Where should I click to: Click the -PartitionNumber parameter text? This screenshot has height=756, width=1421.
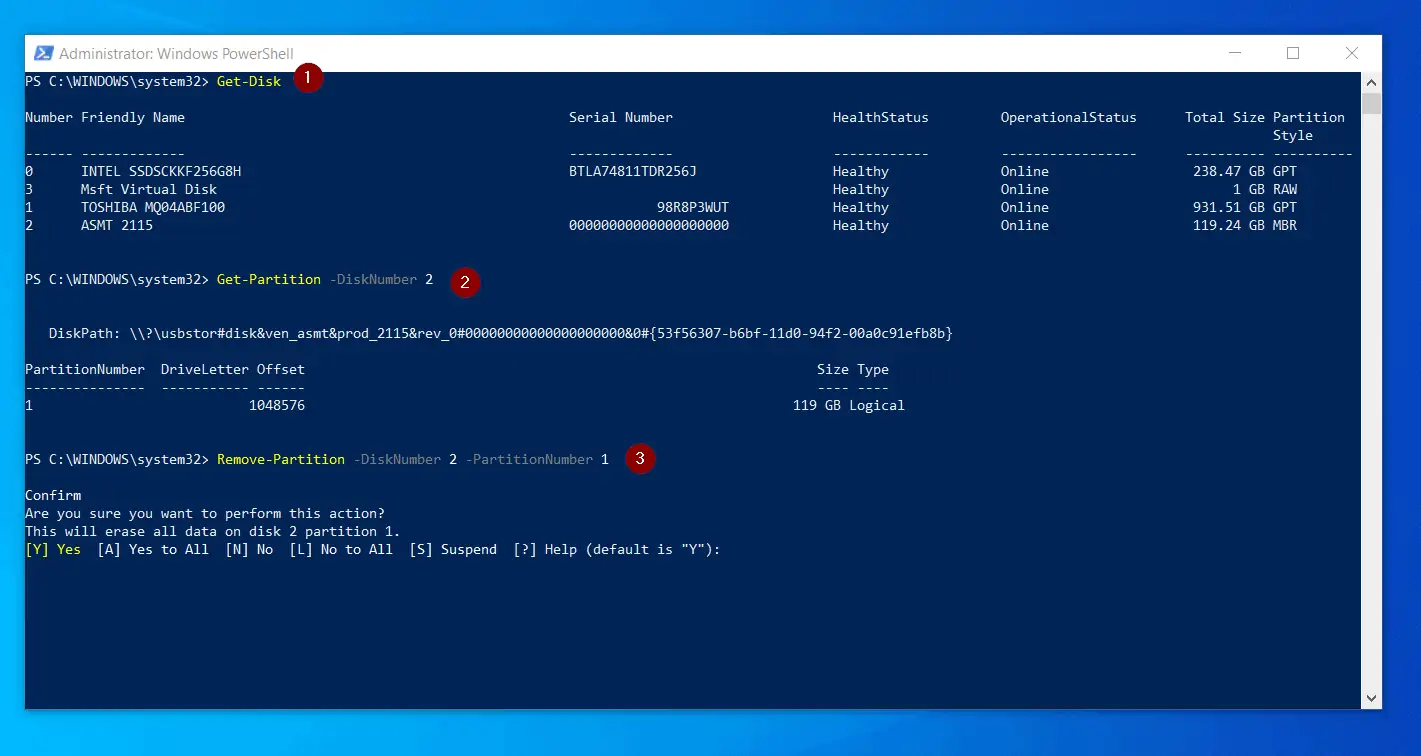pyautogui.click(x=529, y=459)
